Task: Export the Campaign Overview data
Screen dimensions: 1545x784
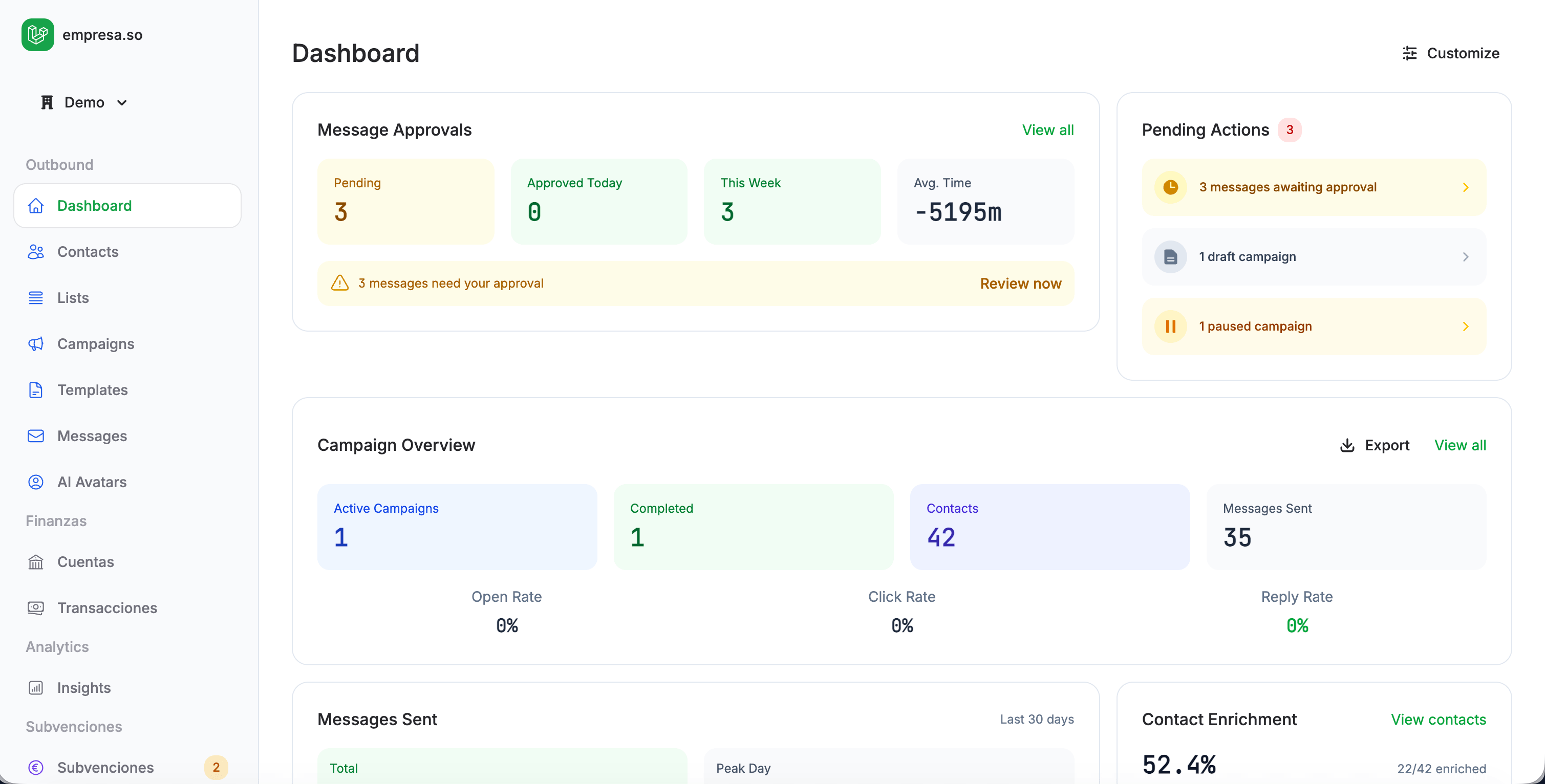Action: (x=1375, y=445)
